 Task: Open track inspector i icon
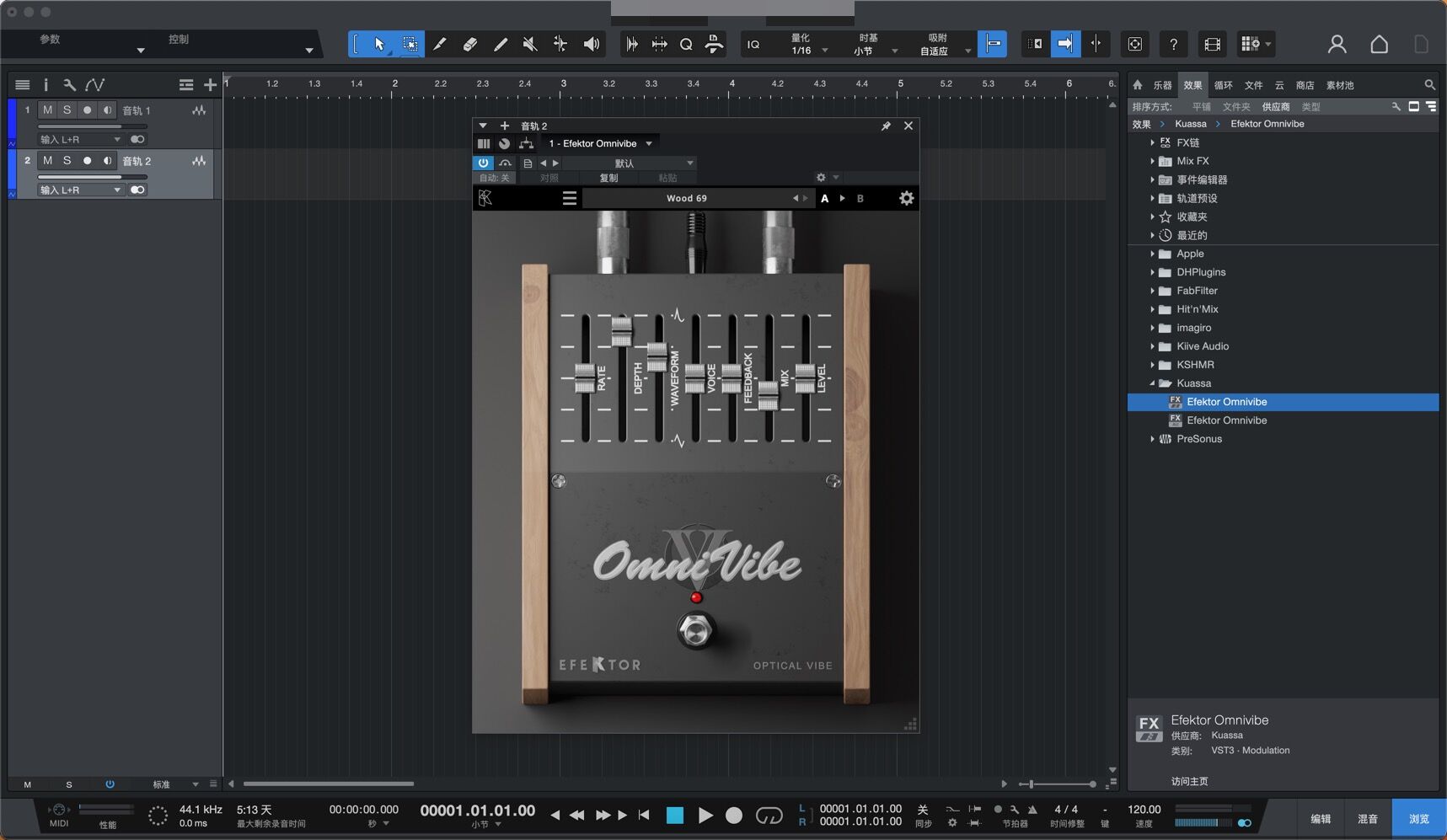(46, 84)
